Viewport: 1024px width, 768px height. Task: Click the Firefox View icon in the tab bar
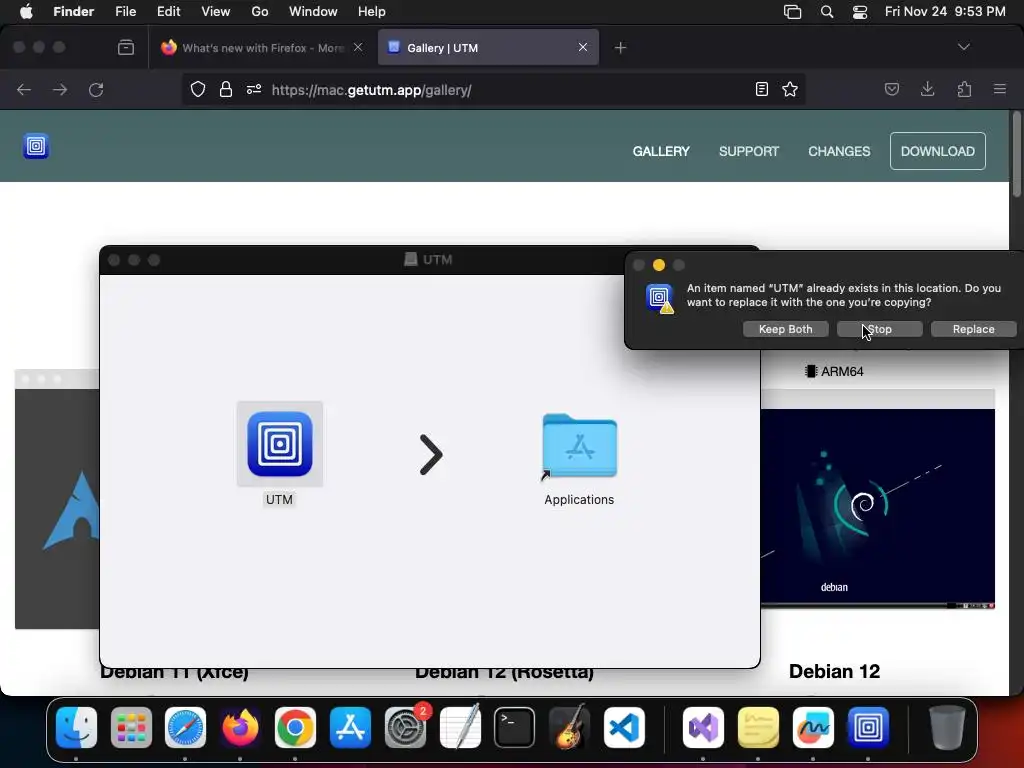point(126,48)
